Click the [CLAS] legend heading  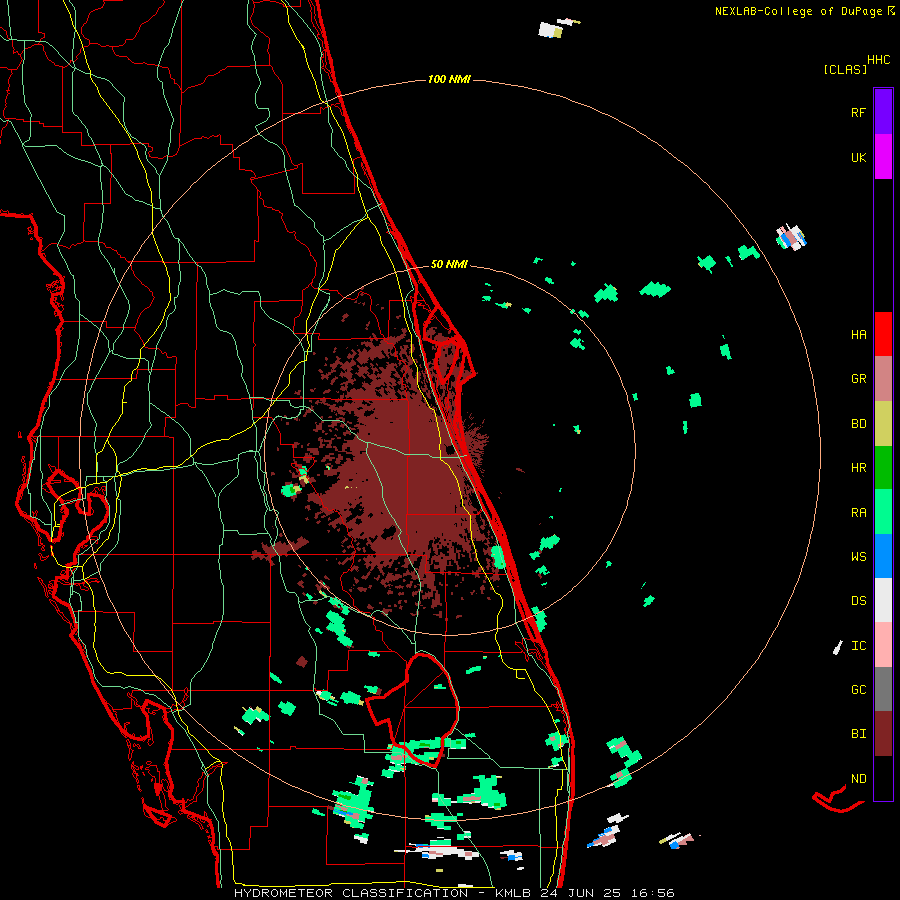[845, 69]
